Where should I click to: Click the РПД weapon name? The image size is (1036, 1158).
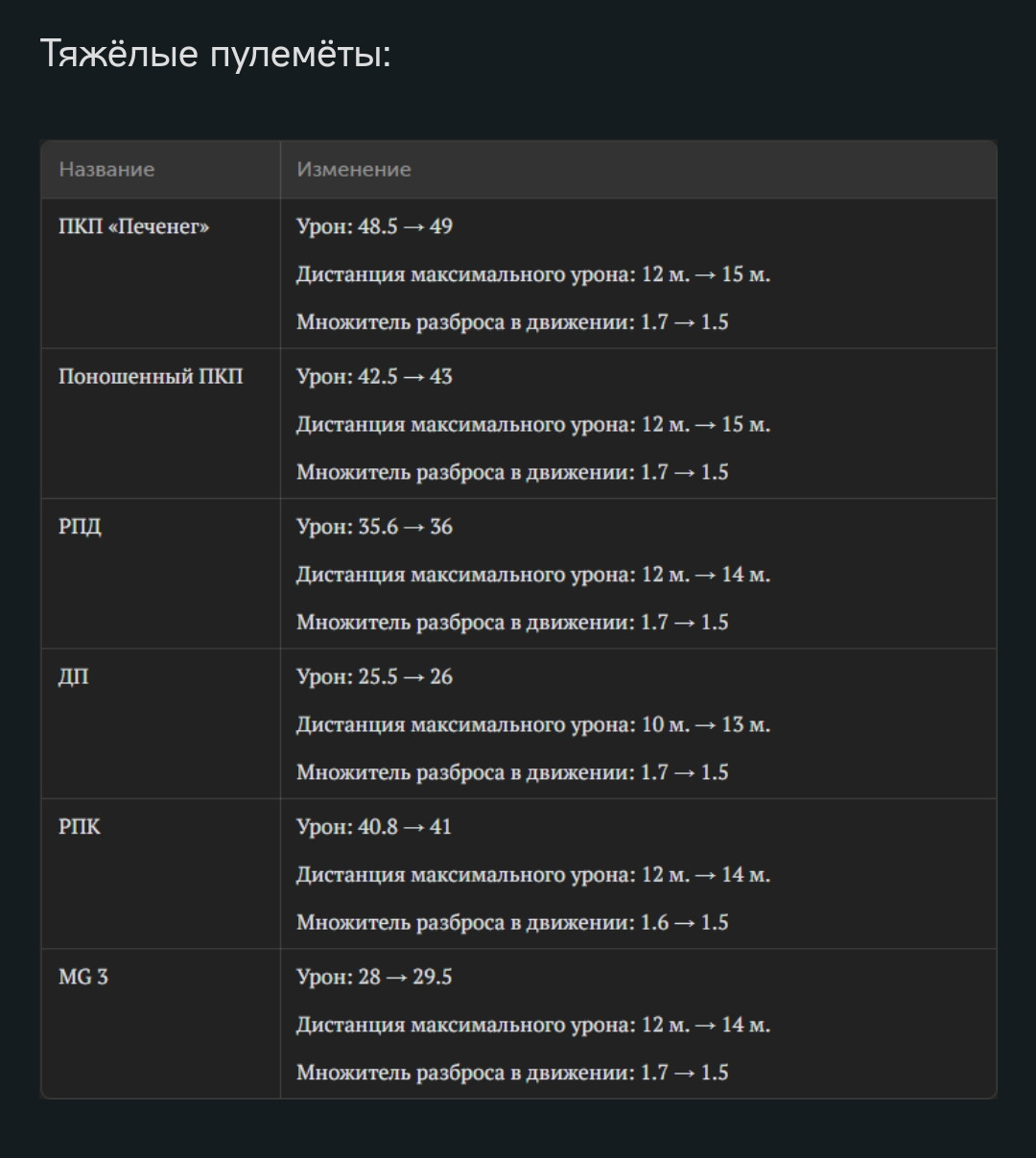click(x=80, y=527)
